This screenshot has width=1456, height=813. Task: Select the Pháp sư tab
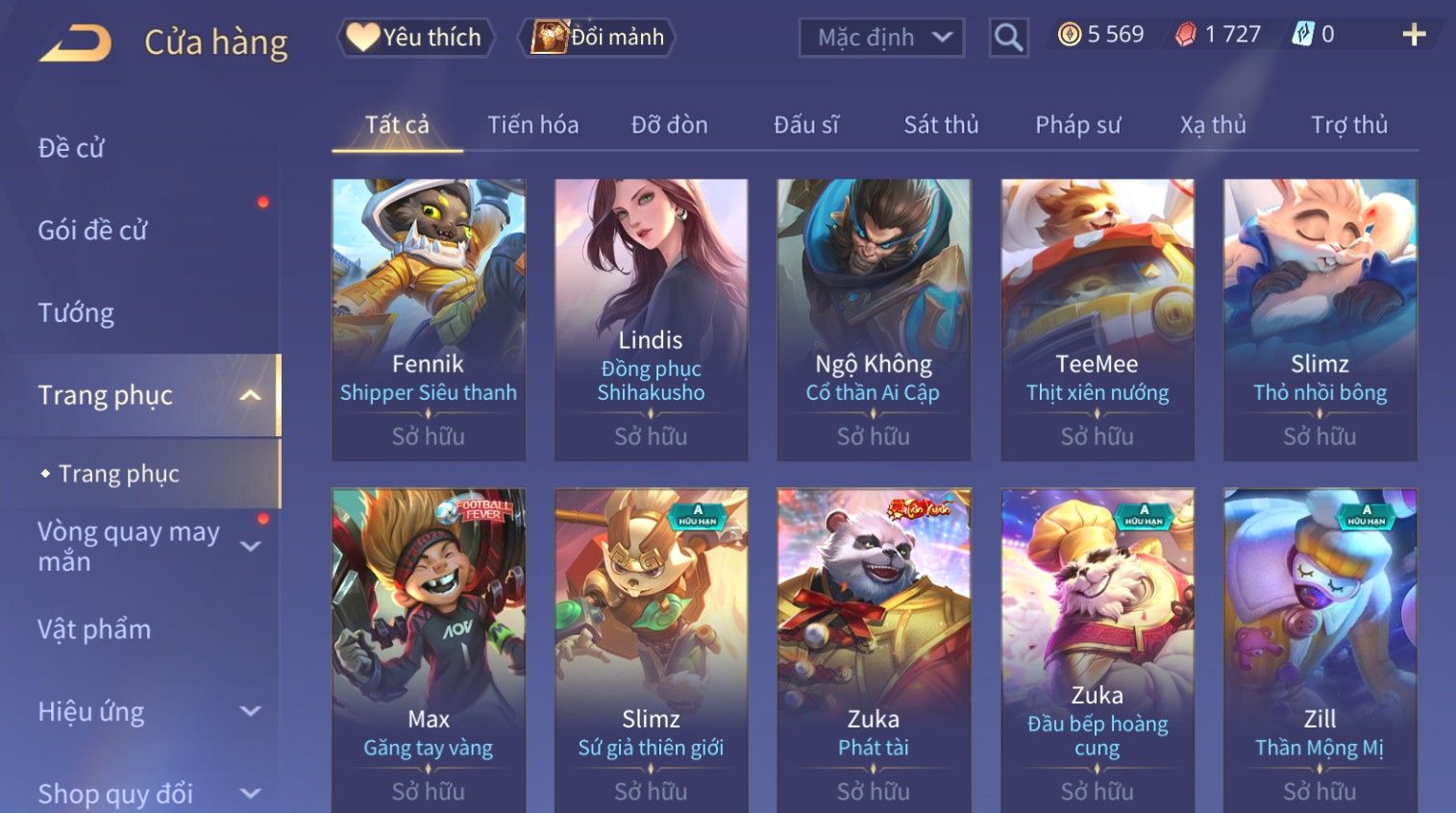[x=1077, y=125]
